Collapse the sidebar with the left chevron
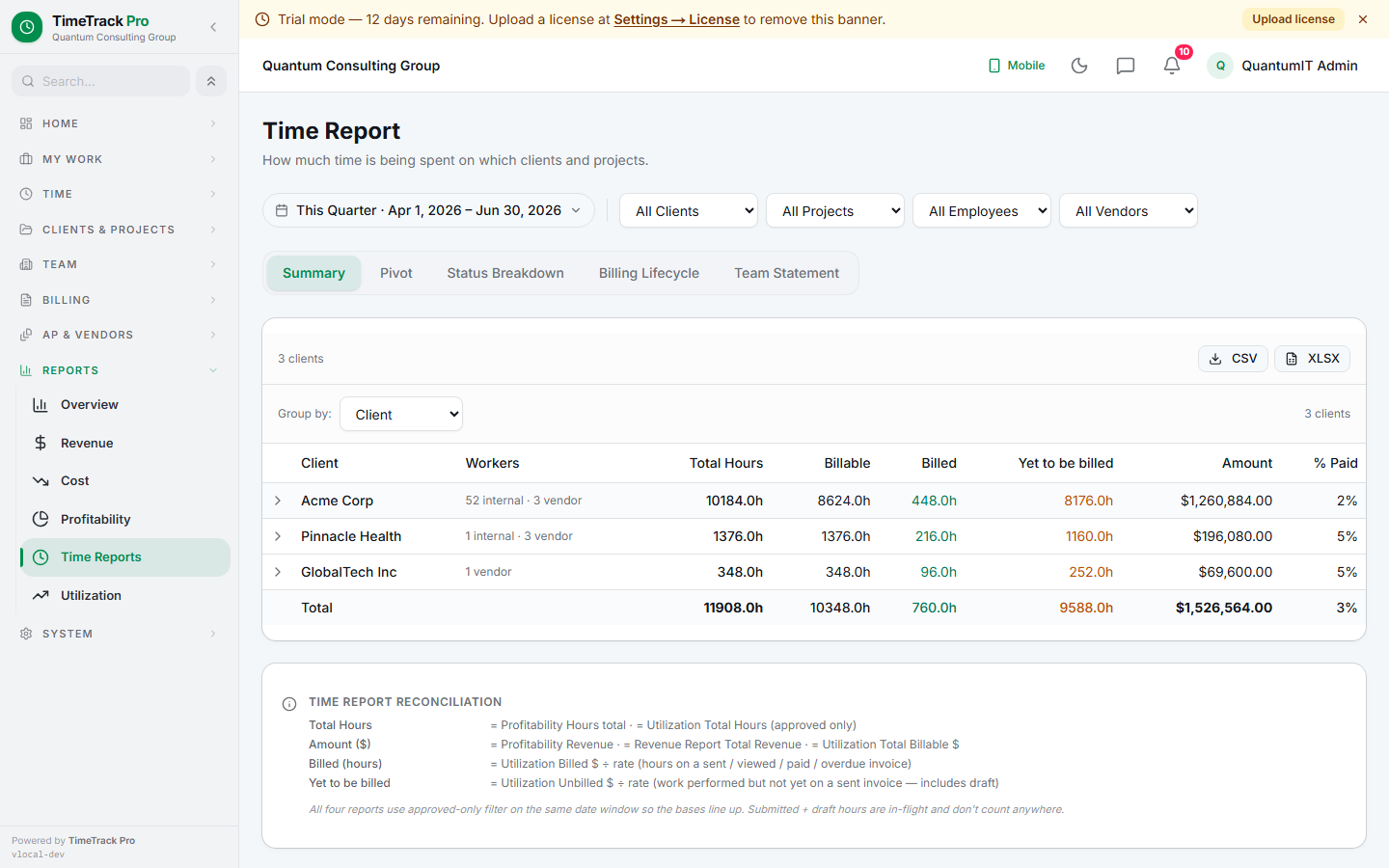 (213, 27)
